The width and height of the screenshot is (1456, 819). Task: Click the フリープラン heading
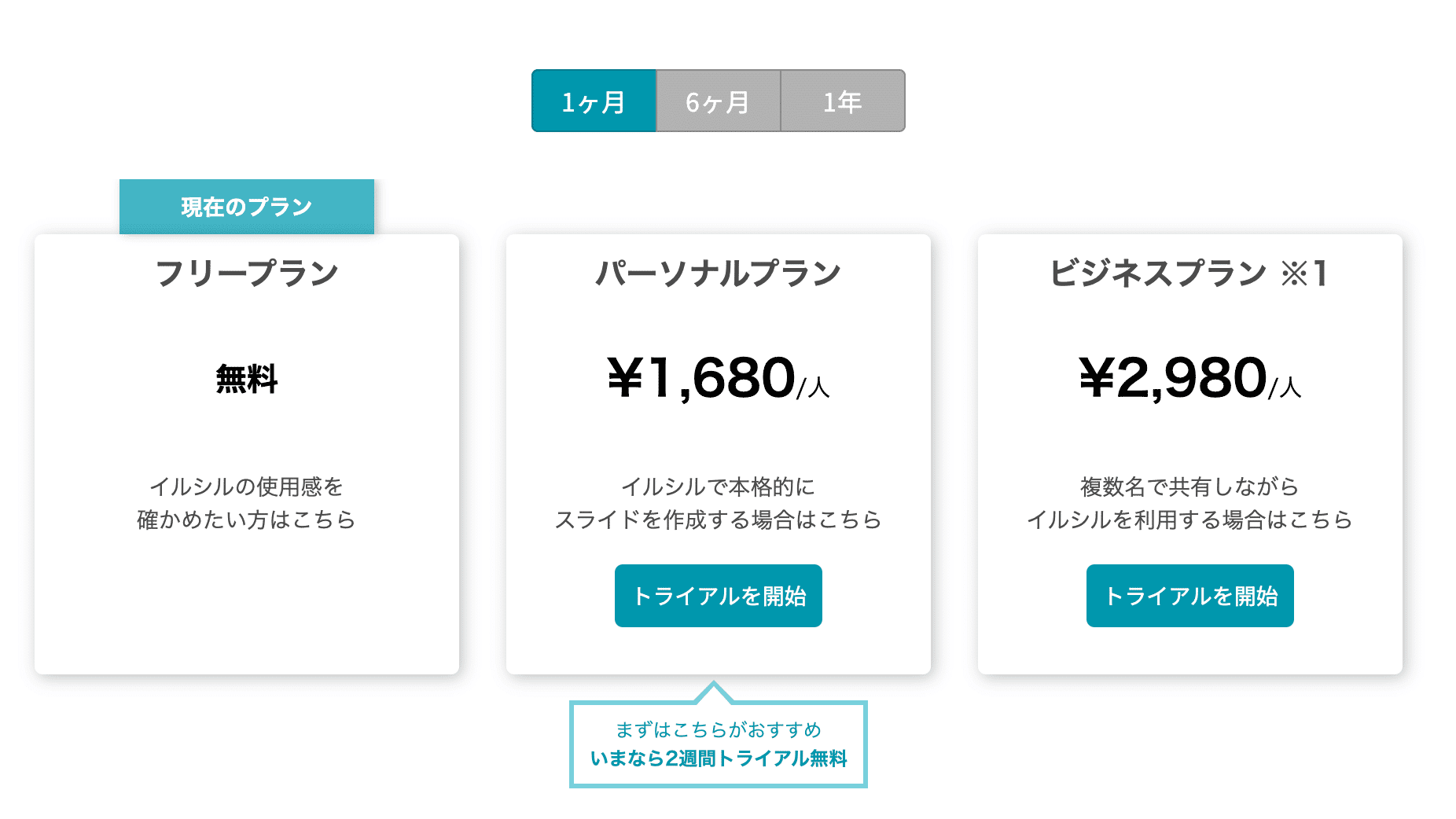click(247, 274)
